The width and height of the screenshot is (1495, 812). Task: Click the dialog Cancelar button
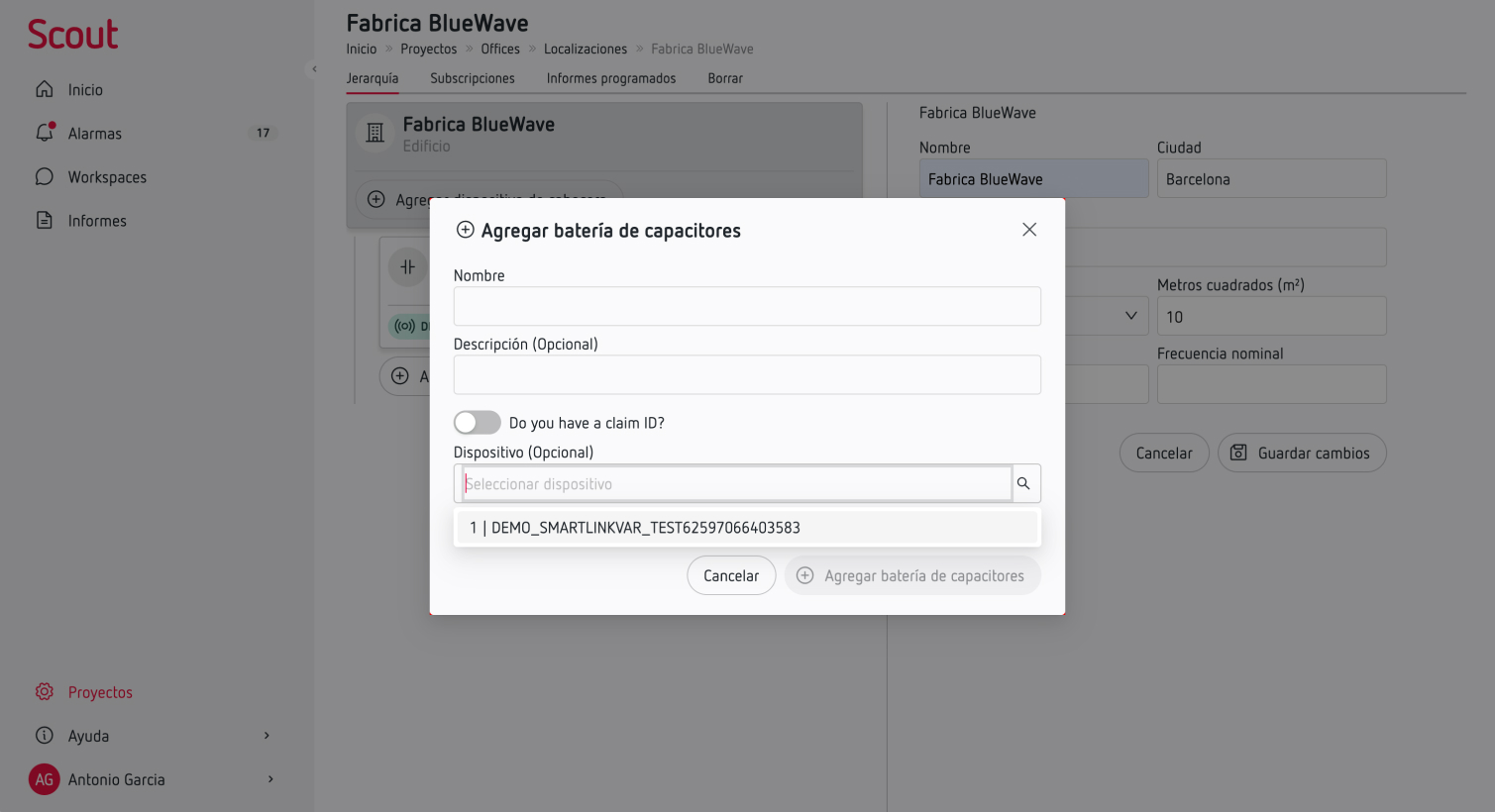point(731,575)
